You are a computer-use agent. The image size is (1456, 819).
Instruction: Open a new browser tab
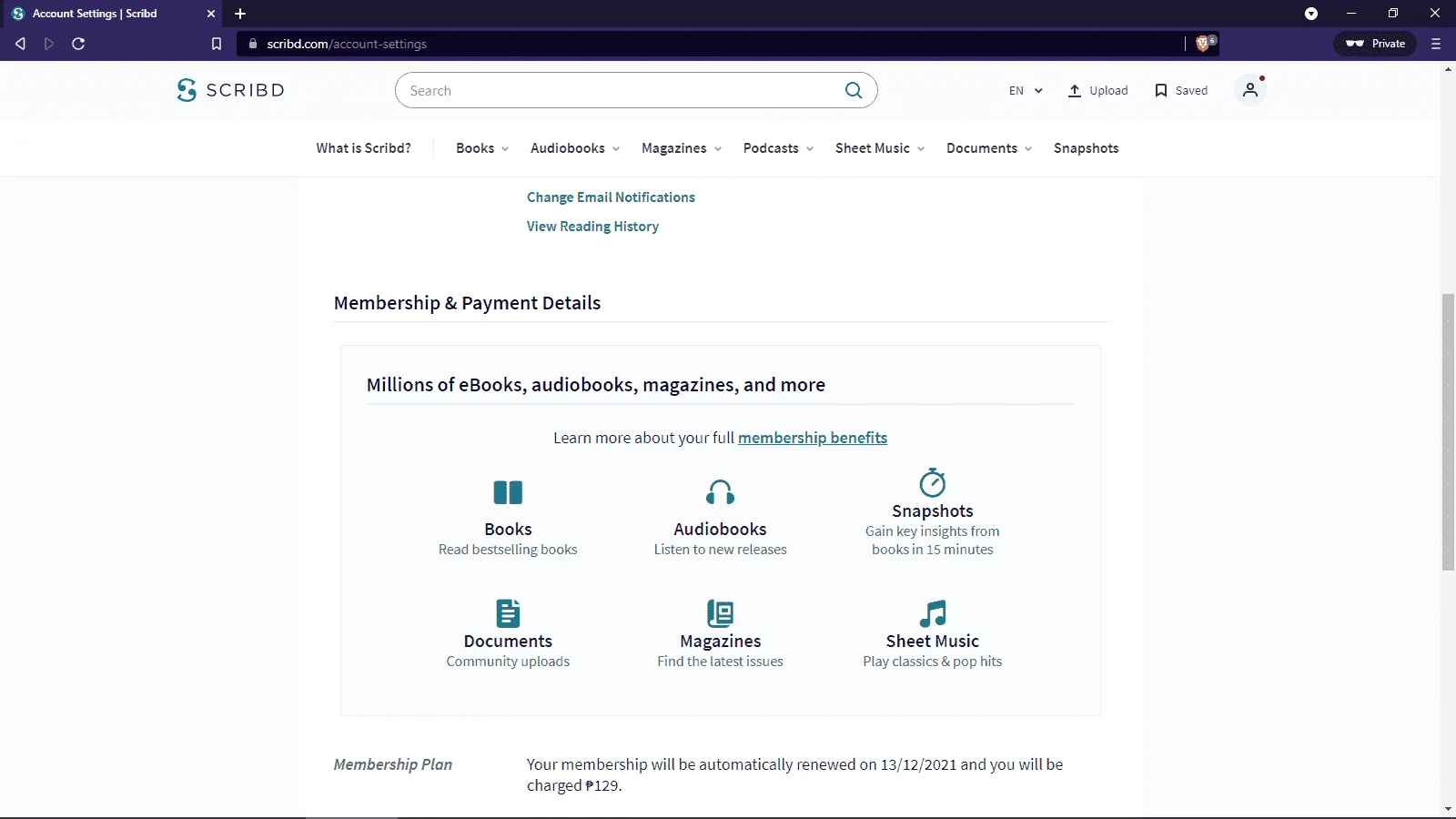pyautogui.click(x=240, y=14)
